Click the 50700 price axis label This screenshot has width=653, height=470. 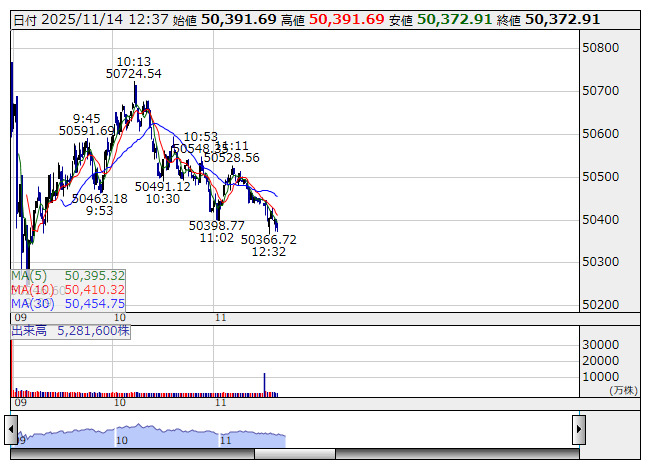tap(601, 91)
